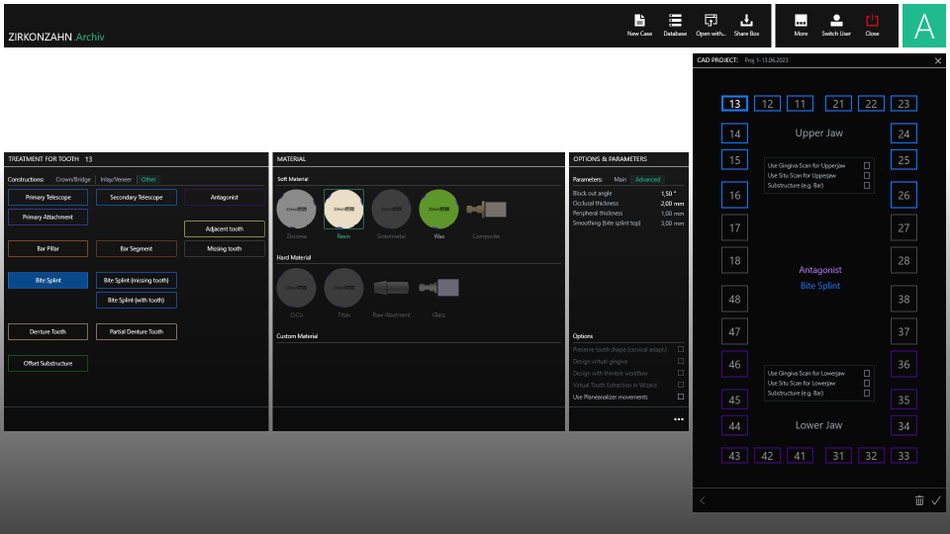Toggle lower jaw Substructure (e.g. Bar) checkbox

pyautogui.click(x=866, y=393)
